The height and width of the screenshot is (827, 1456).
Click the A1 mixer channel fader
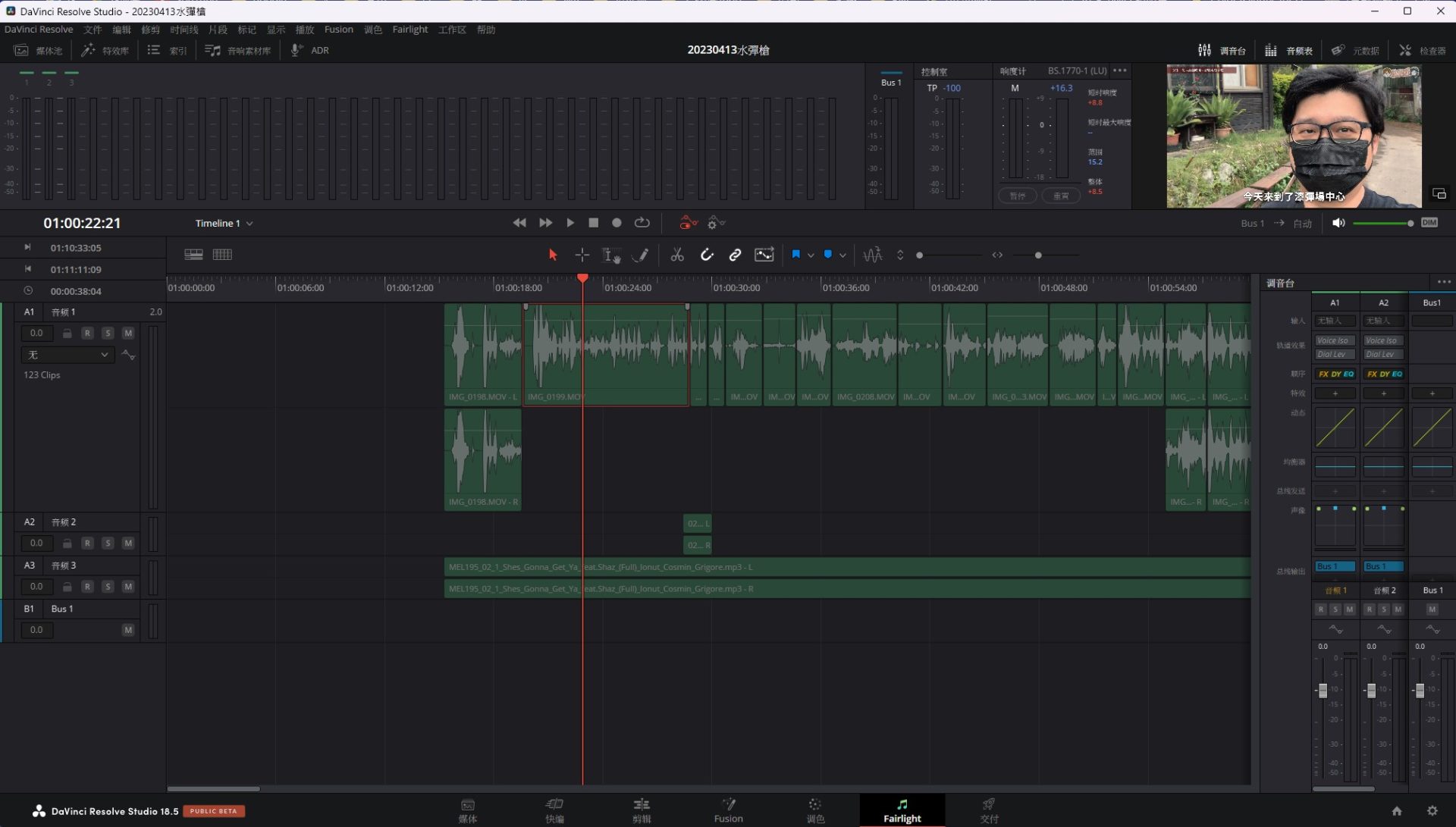pyautogui.click(x=1323, y=691)
